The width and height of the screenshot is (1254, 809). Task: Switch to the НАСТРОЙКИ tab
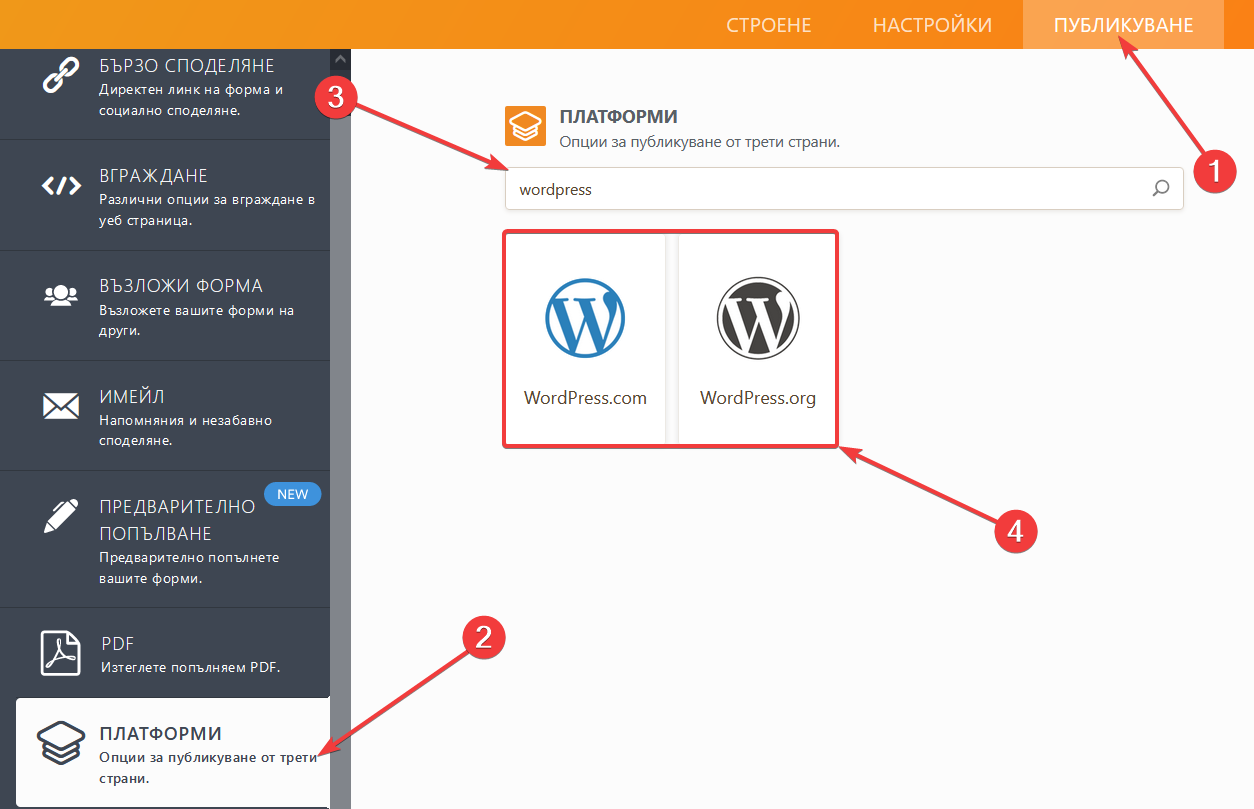933,25
